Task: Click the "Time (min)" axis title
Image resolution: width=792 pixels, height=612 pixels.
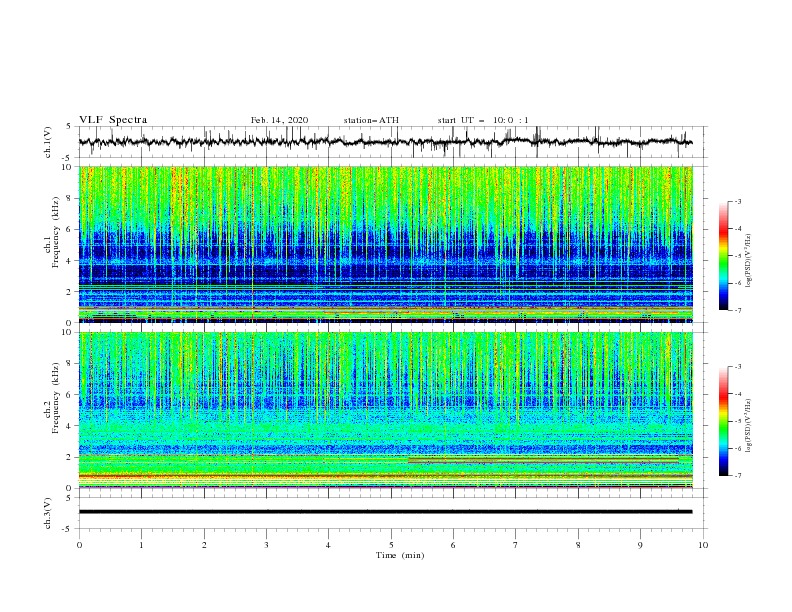Action: [400, 555]
